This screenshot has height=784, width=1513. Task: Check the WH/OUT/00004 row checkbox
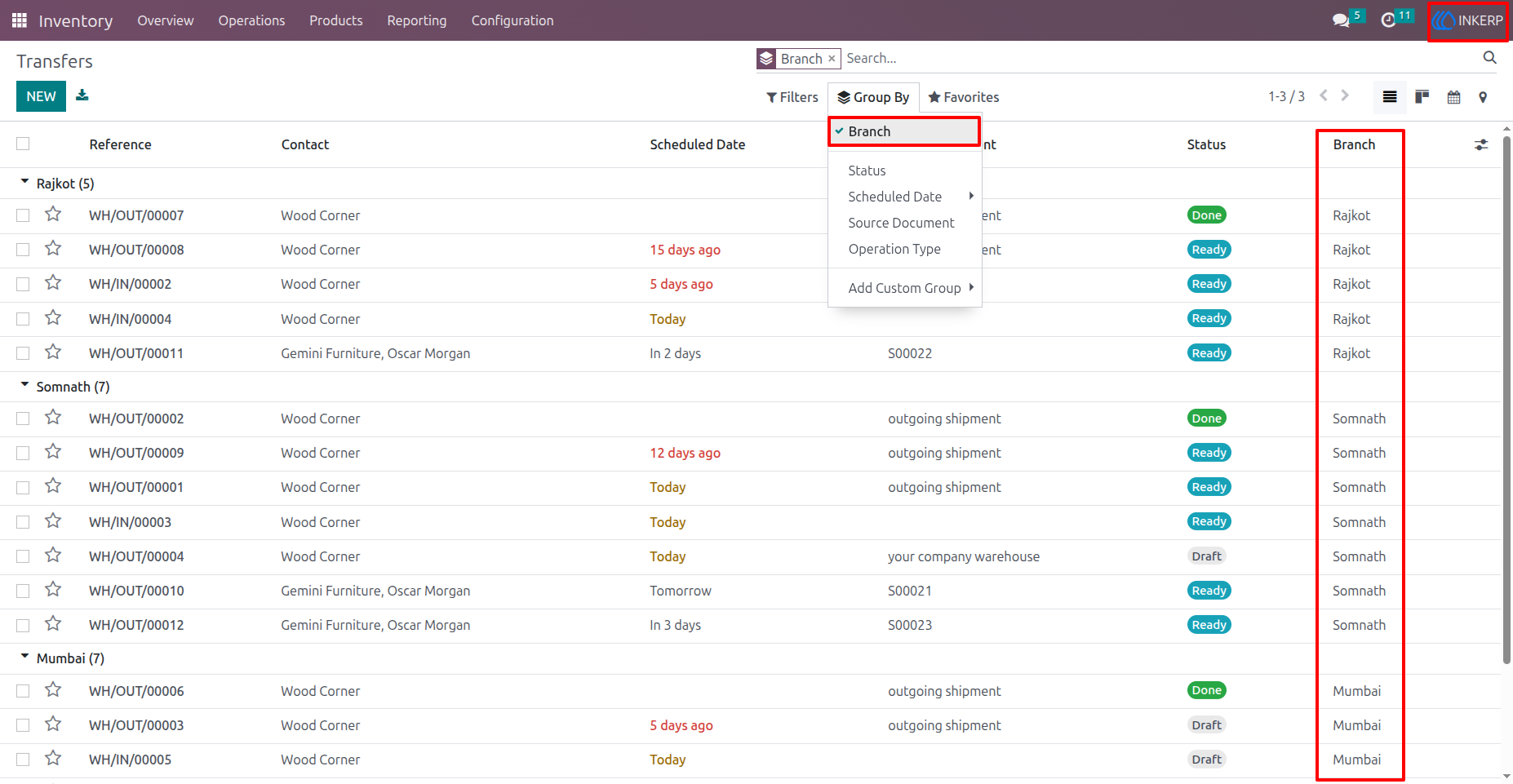click(x=23, y=556)
